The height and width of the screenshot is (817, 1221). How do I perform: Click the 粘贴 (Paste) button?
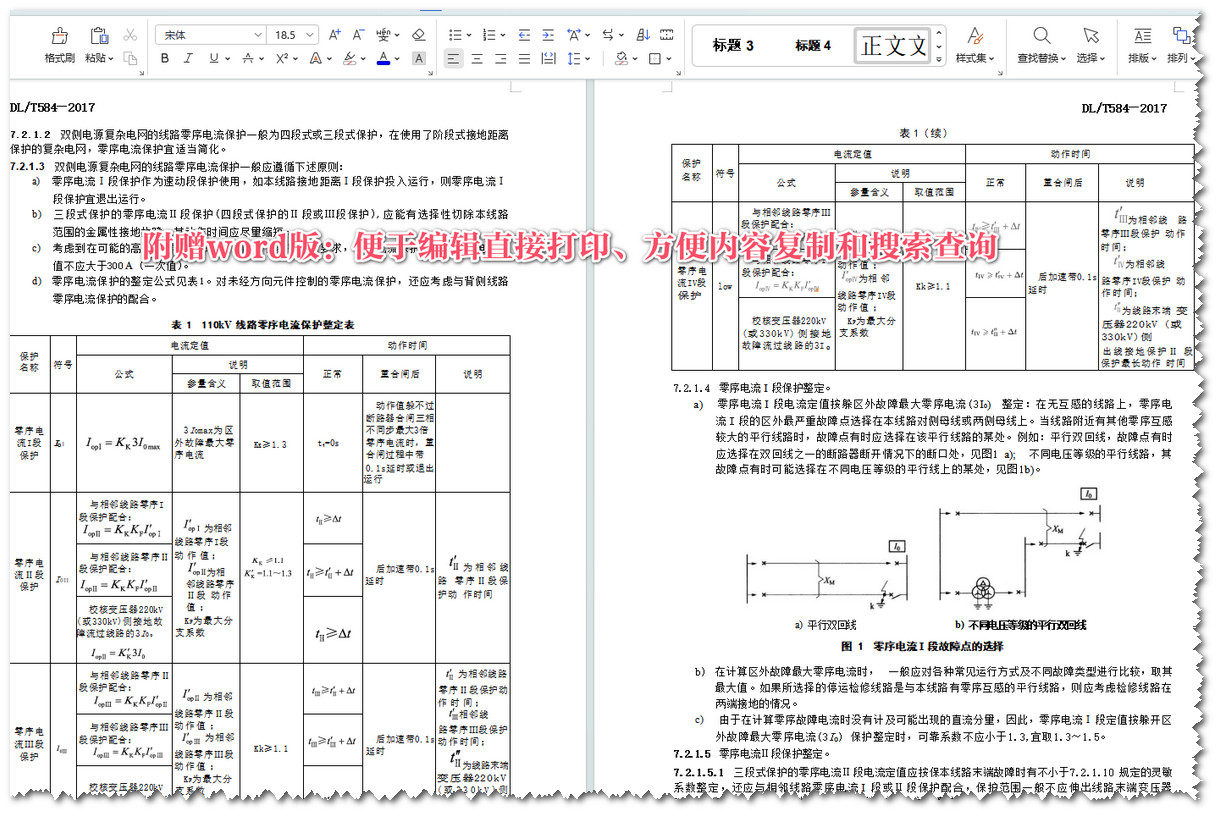pyautogui.click(x=98, y=42)
